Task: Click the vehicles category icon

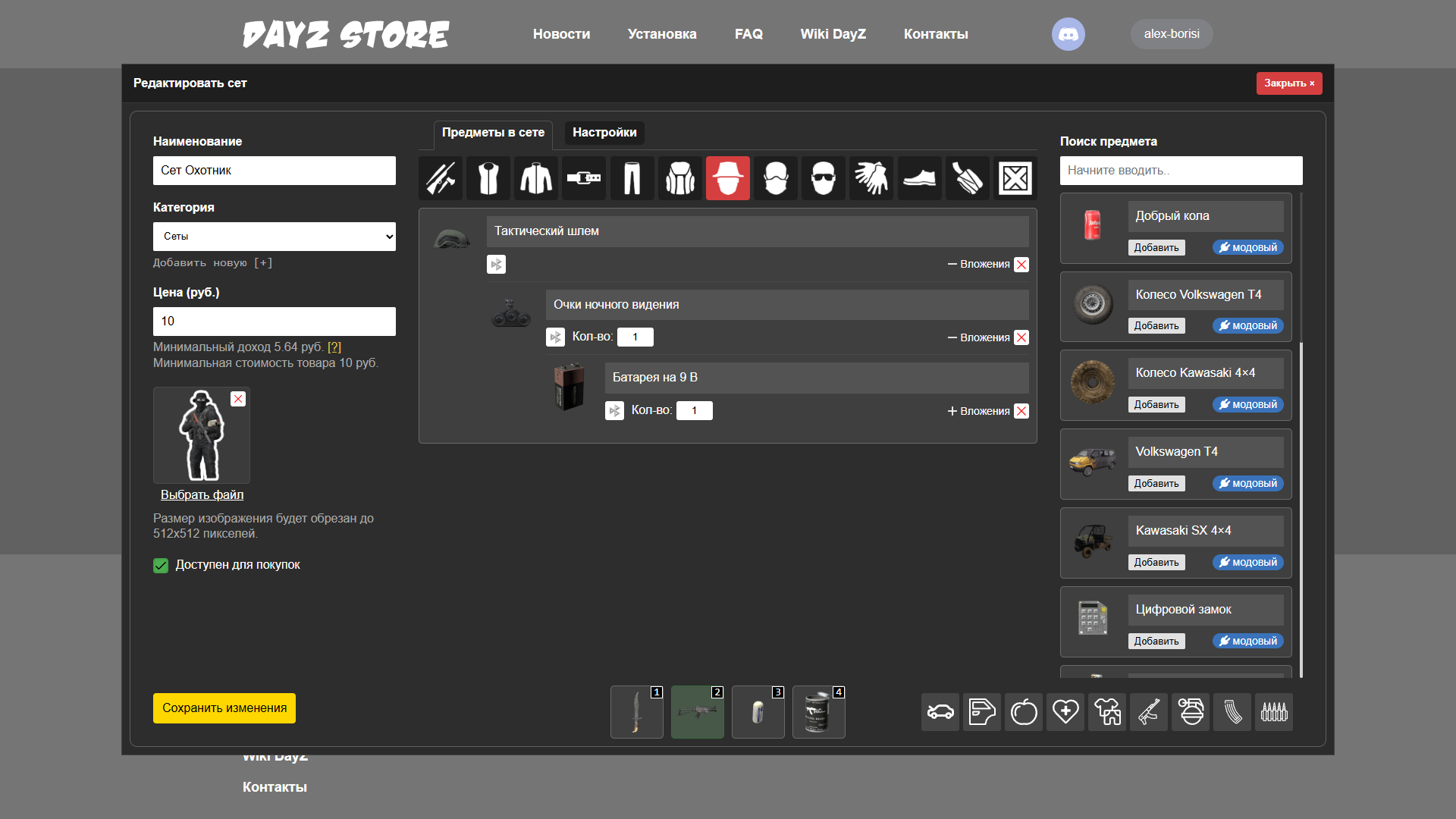Action: pos(940,712)
